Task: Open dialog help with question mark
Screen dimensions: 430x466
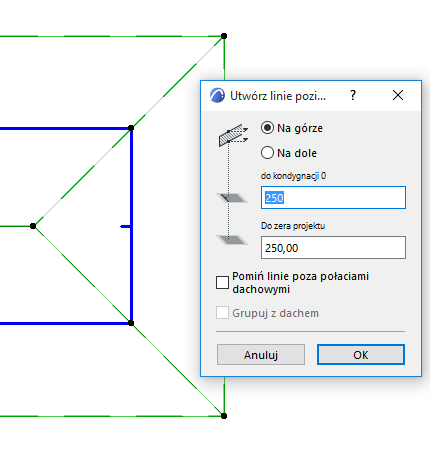Action: click(353, 96)
